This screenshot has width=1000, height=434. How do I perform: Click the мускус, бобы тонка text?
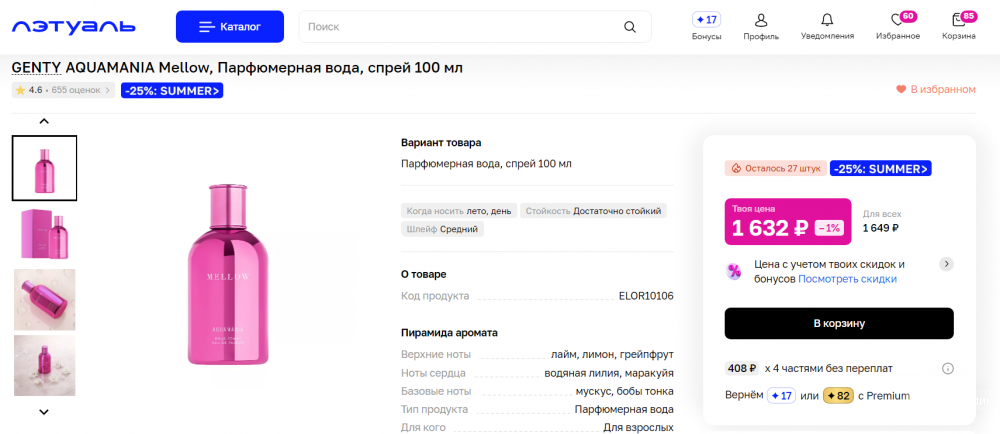point(625,391)
